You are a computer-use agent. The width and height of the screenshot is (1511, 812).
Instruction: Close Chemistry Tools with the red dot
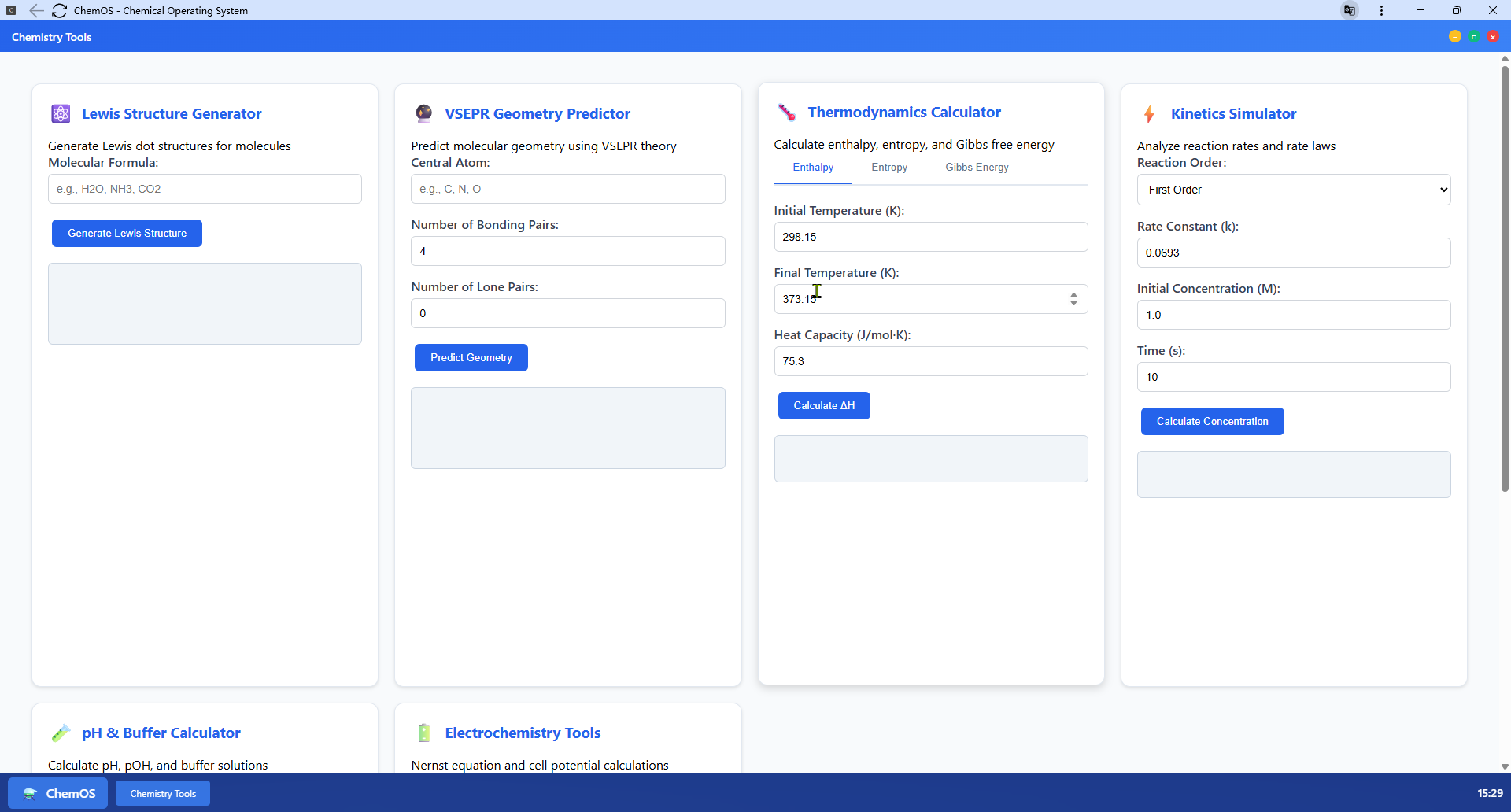1493,36
